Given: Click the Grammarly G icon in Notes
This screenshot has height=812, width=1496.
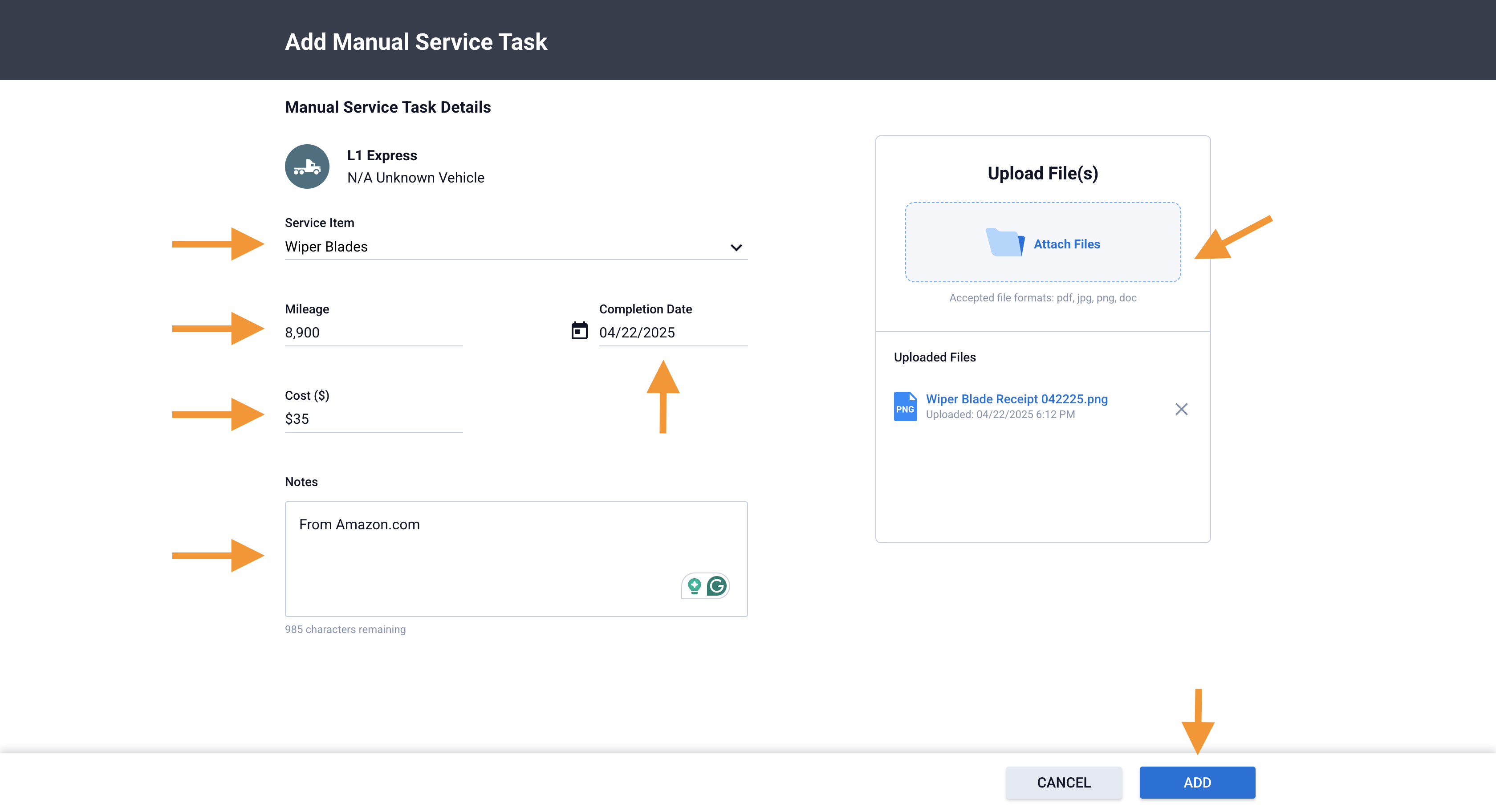Looking at the screenshot, I should (717, 585).
